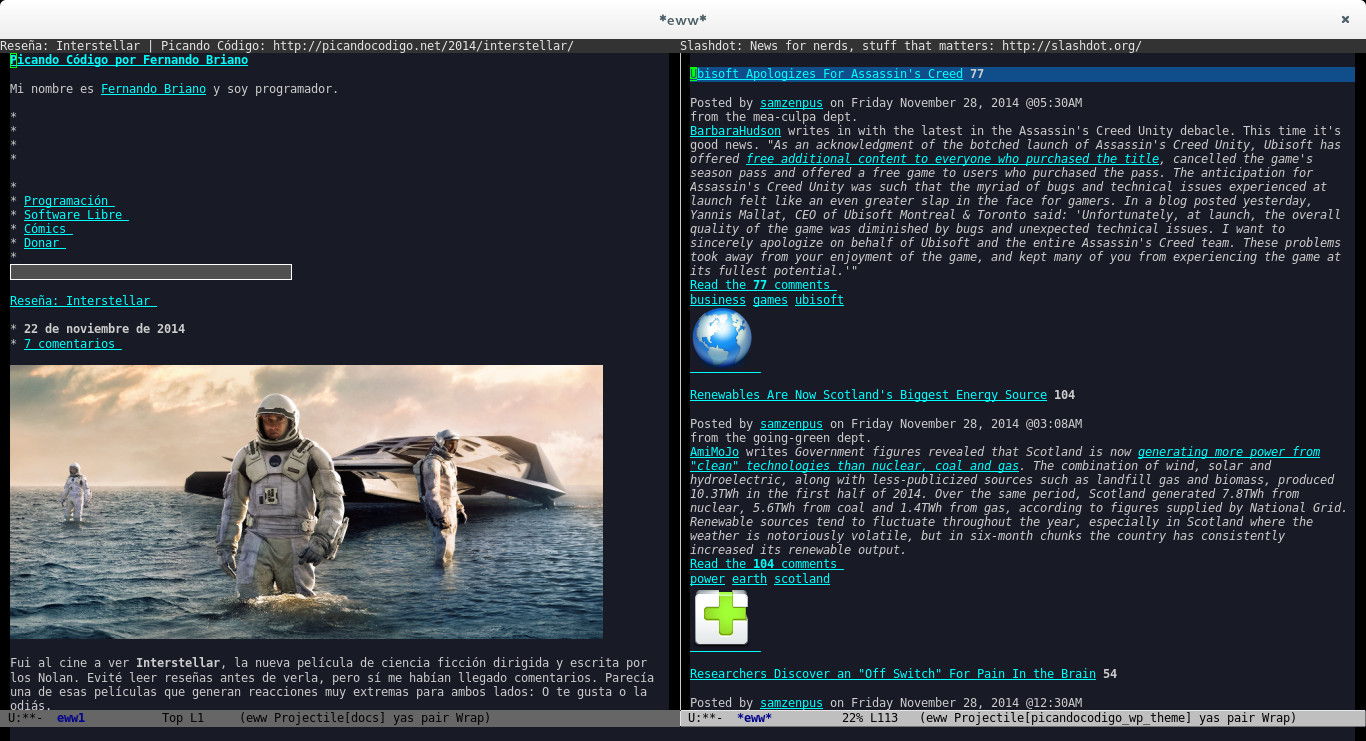Open the 'Ubisoft Apologizes For Assassin's Creed' headline
Viewport: 1366px width, 741px height.
coord(827,73)
